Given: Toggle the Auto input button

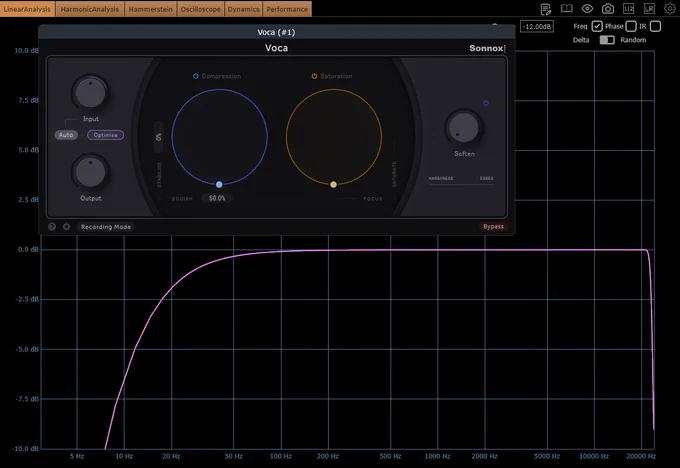Looking at the screenshot, I should click(x=66, y=135).
